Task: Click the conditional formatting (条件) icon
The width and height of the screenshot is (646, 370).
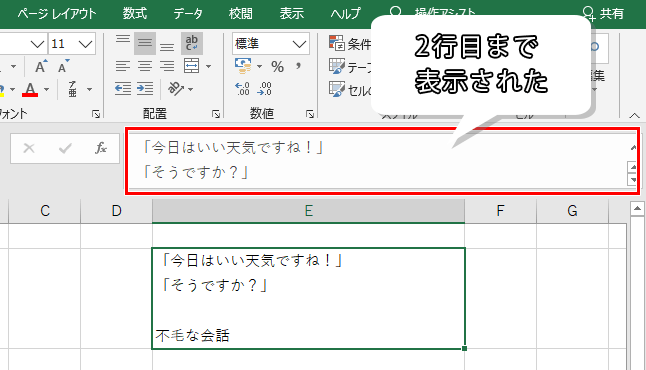Action: coord(337,43)
